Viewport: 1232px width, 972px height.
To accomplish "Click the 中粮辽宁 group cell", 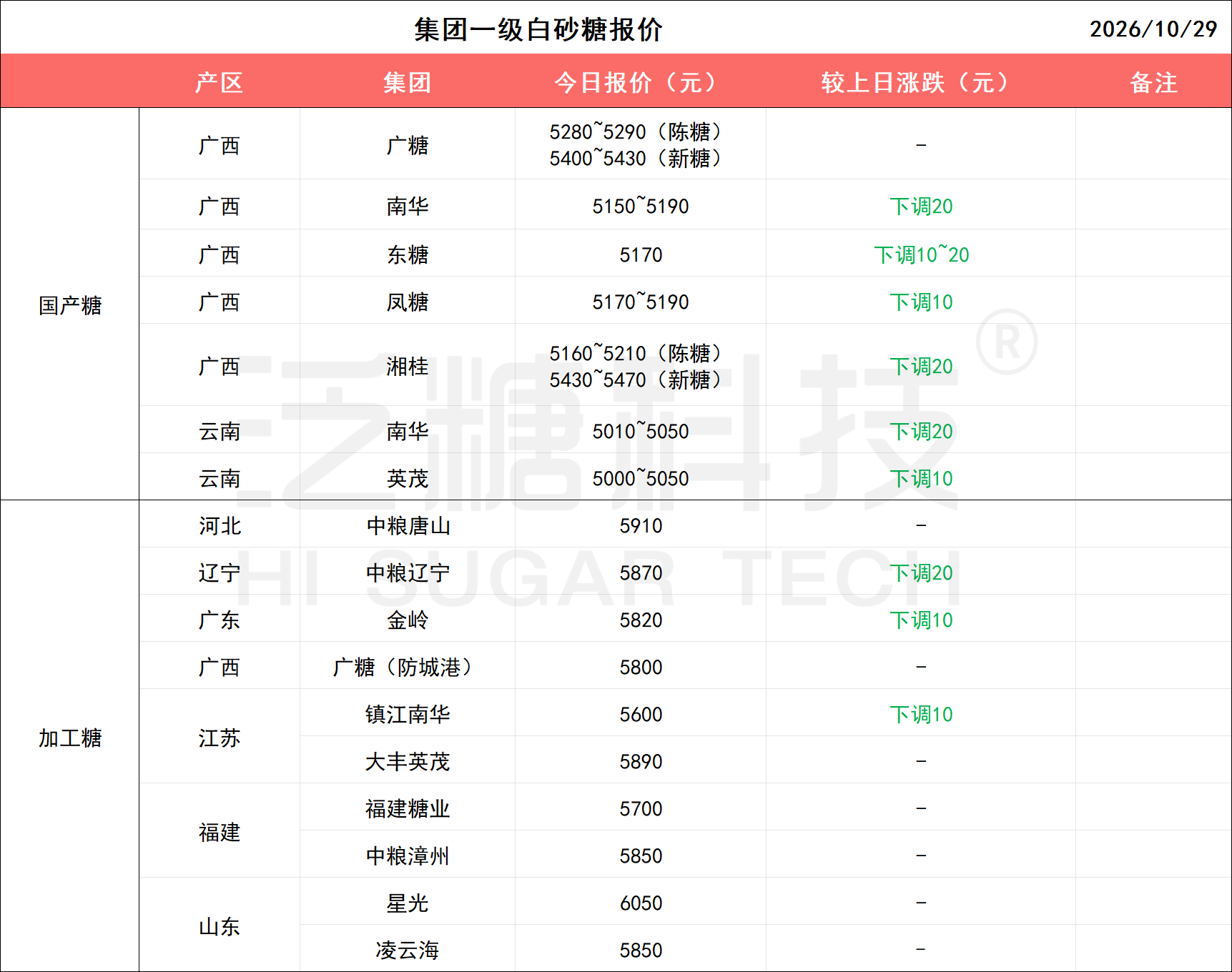I will [x=408, y=572].
